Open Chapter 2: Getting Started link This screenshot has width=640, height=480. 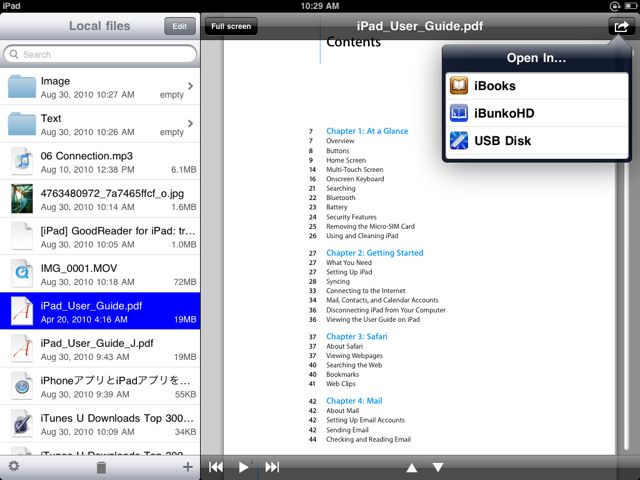click(x=375, y=253)
